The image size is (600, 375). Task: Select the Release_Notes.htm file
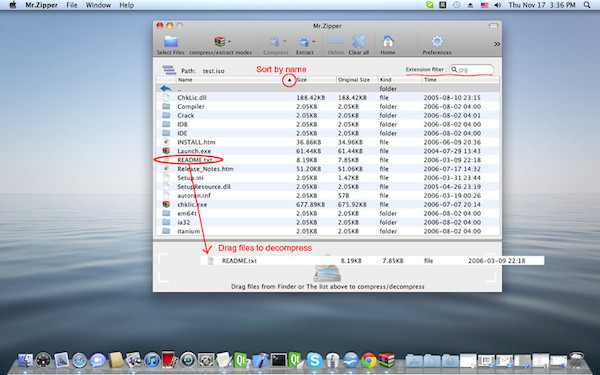pyautogui.click(x=328, y=169)
